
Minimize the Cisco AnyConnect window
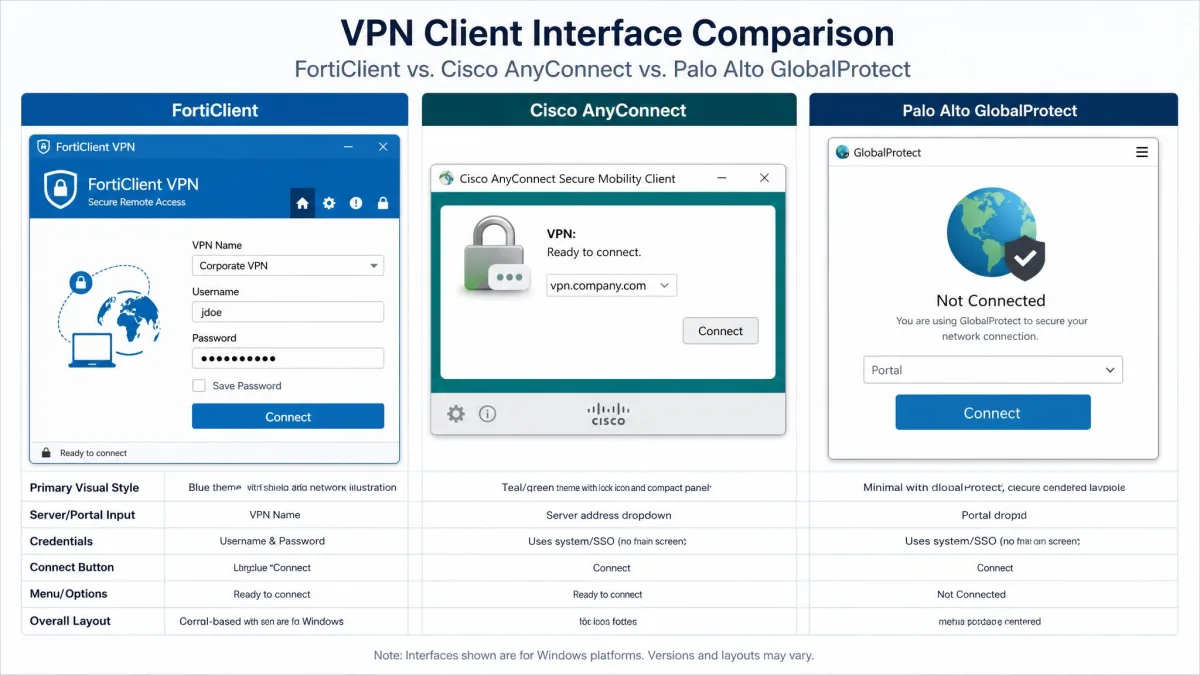pyautogui.click(x=723, y=178)
